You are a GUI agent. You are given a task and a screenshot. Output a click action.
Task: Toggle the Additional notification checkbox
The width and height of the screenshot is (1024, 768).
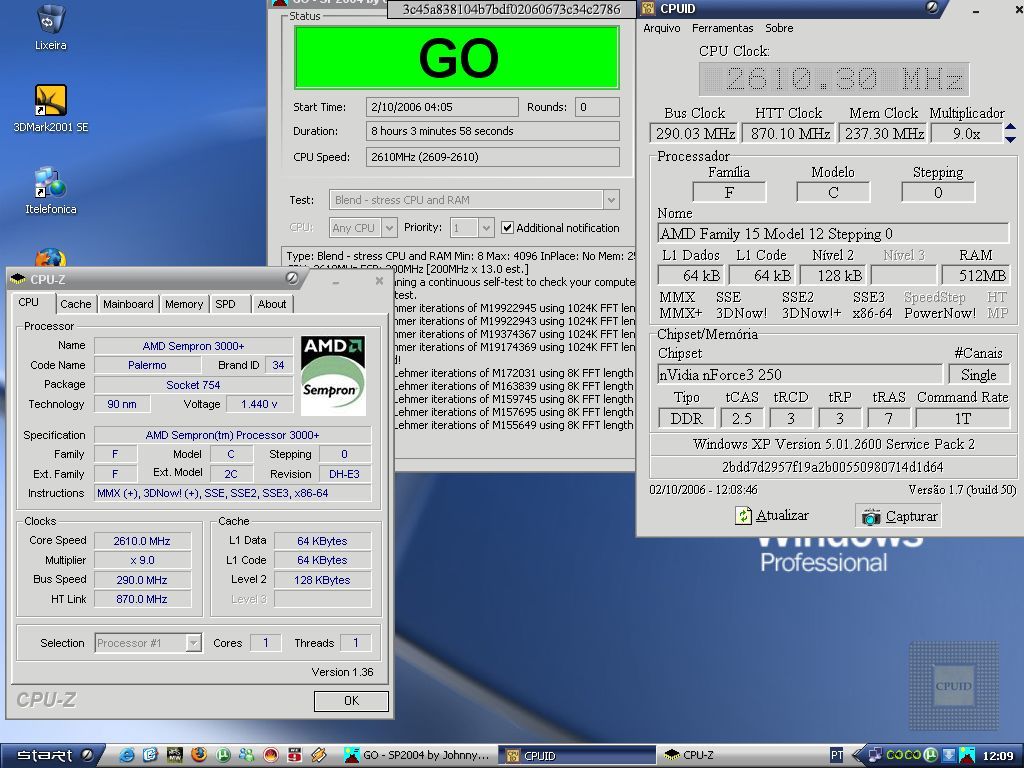tap(507, 228)
